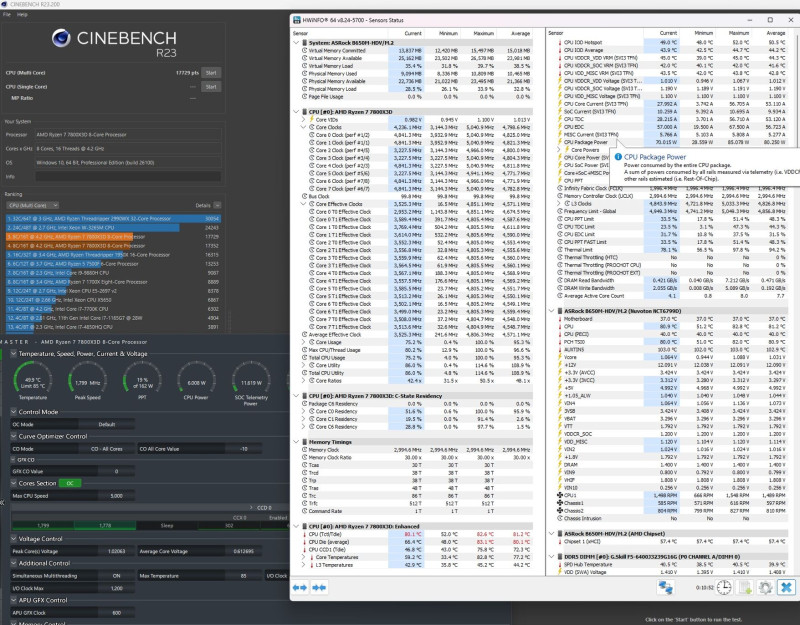Screen dimensions: 800x625
Task: Collapse the C-State Residency sensor group
Action: (295, 396)
